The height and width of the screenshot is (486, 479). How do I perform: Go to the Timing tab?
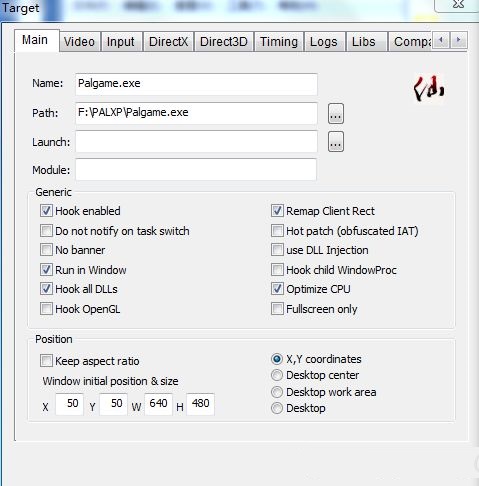tap(279, 42)
